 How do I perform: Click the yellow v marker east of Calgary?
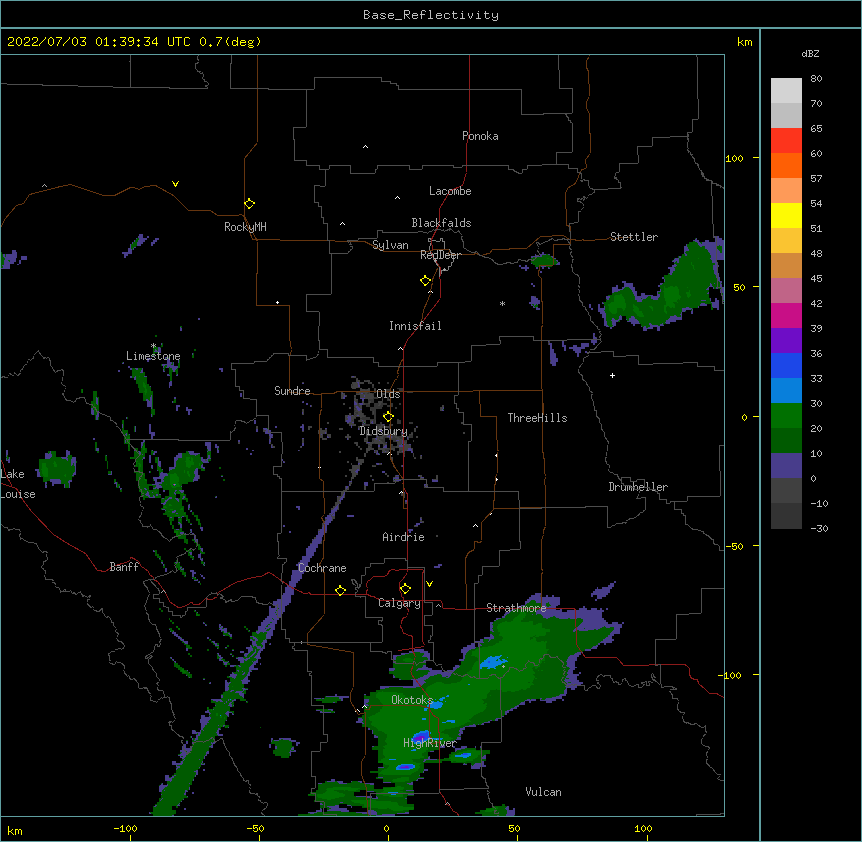(x=429, y=584)
